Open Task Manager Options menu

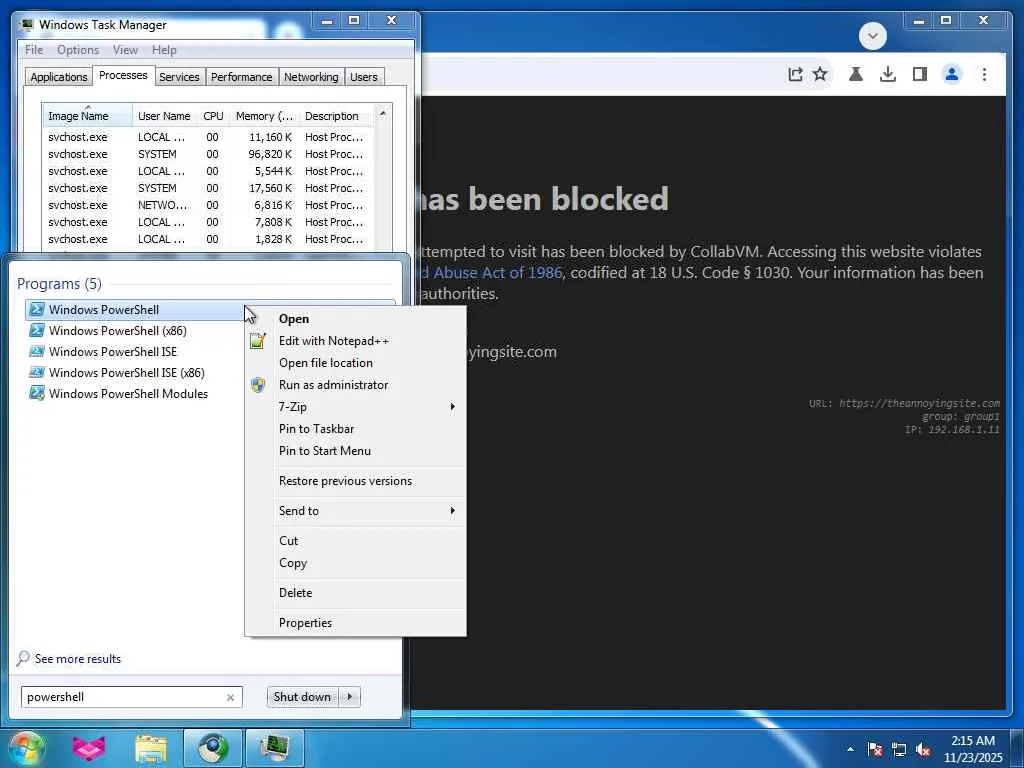(x=78, y=50)
